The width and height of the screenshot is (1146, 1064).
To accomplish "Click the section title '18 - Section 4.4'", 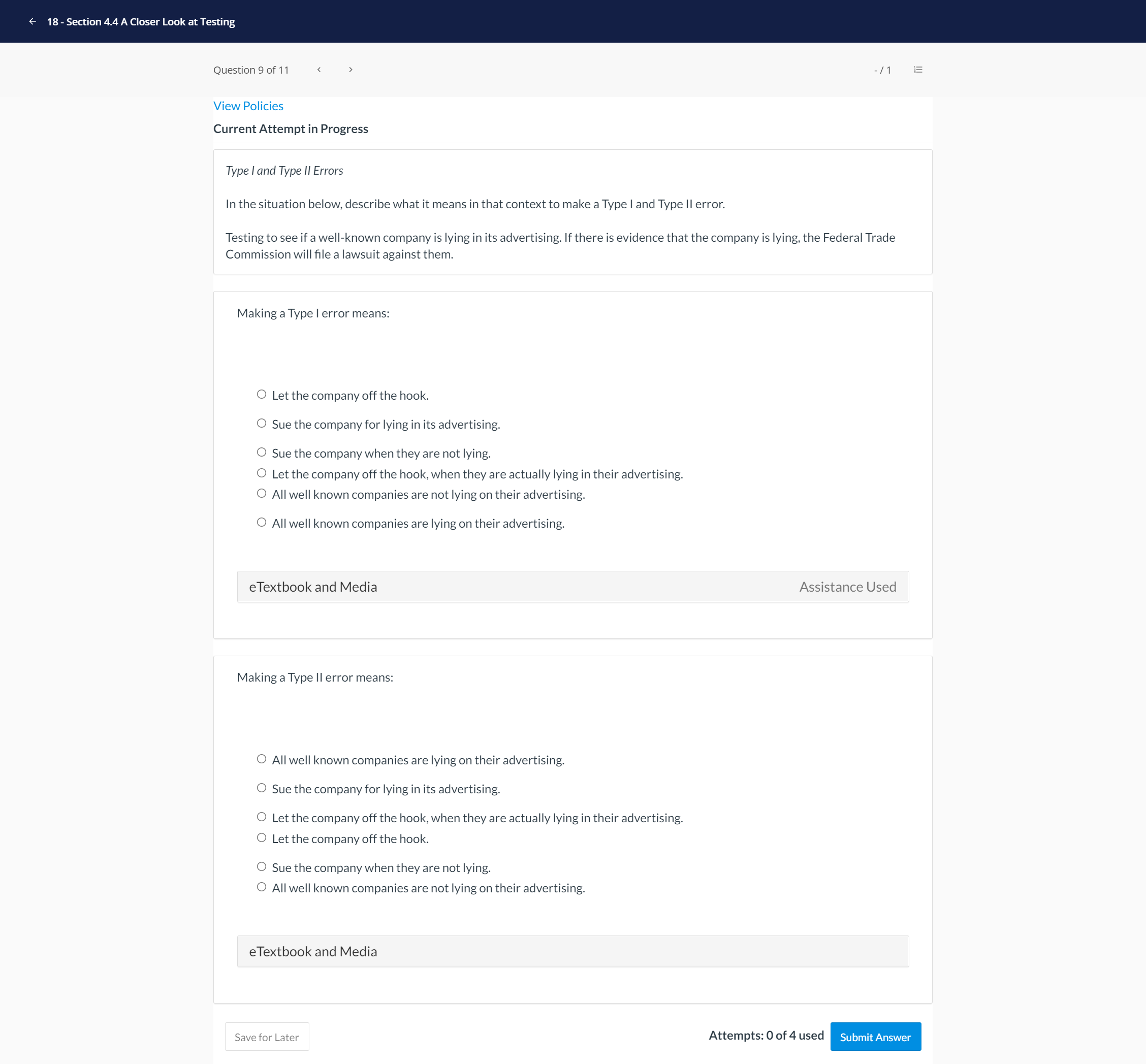I will pos(141,21).
